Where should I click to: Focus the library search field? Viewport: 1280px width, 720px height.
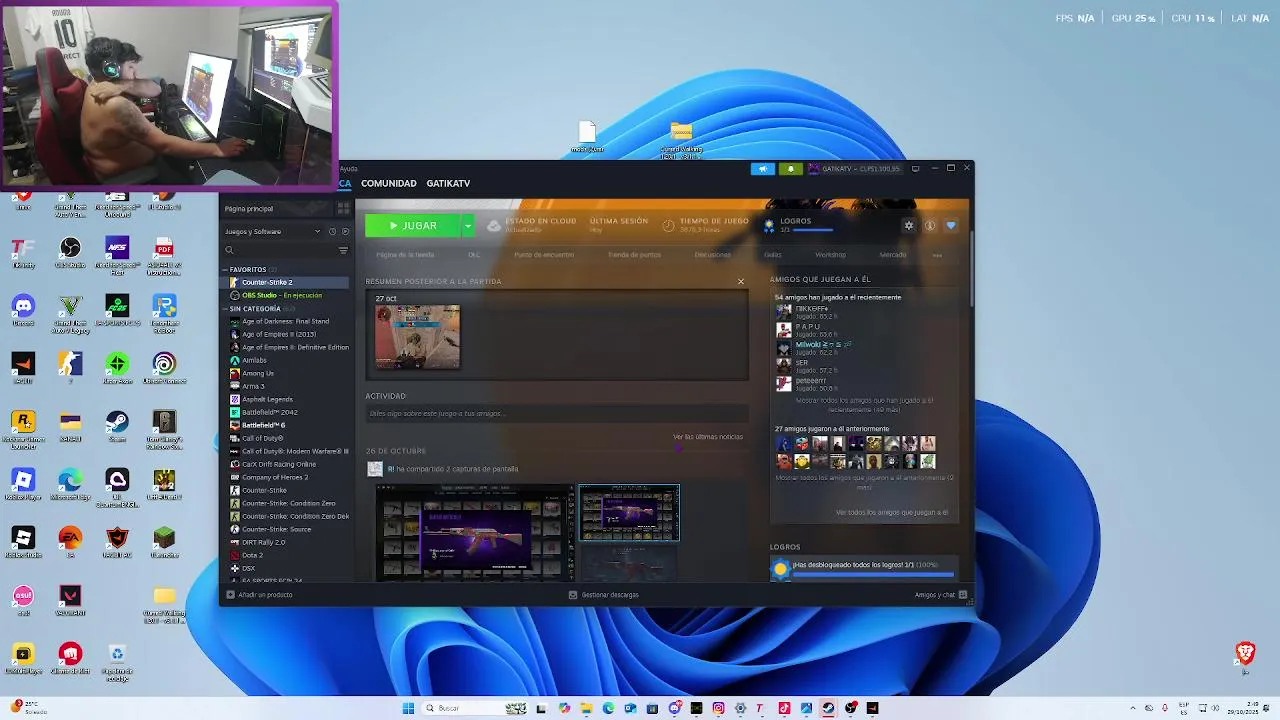pos(280,250)
